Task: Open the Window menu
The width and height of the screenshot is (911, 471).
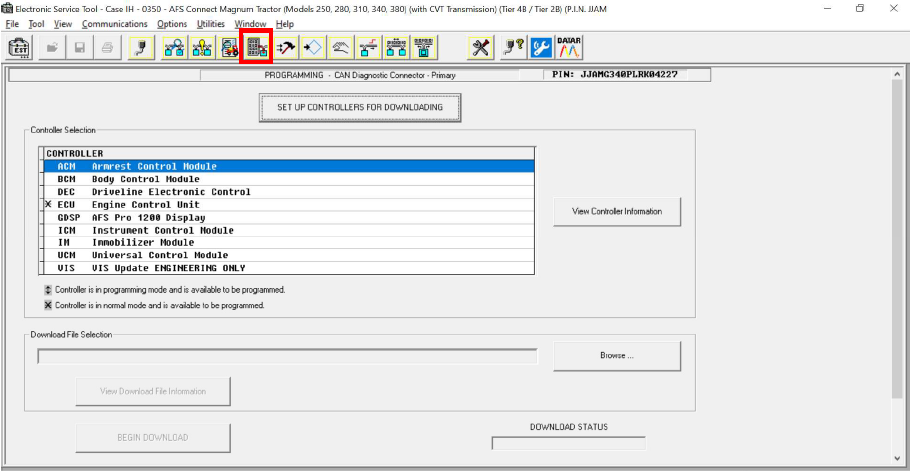Action: [x=250, y=24]
